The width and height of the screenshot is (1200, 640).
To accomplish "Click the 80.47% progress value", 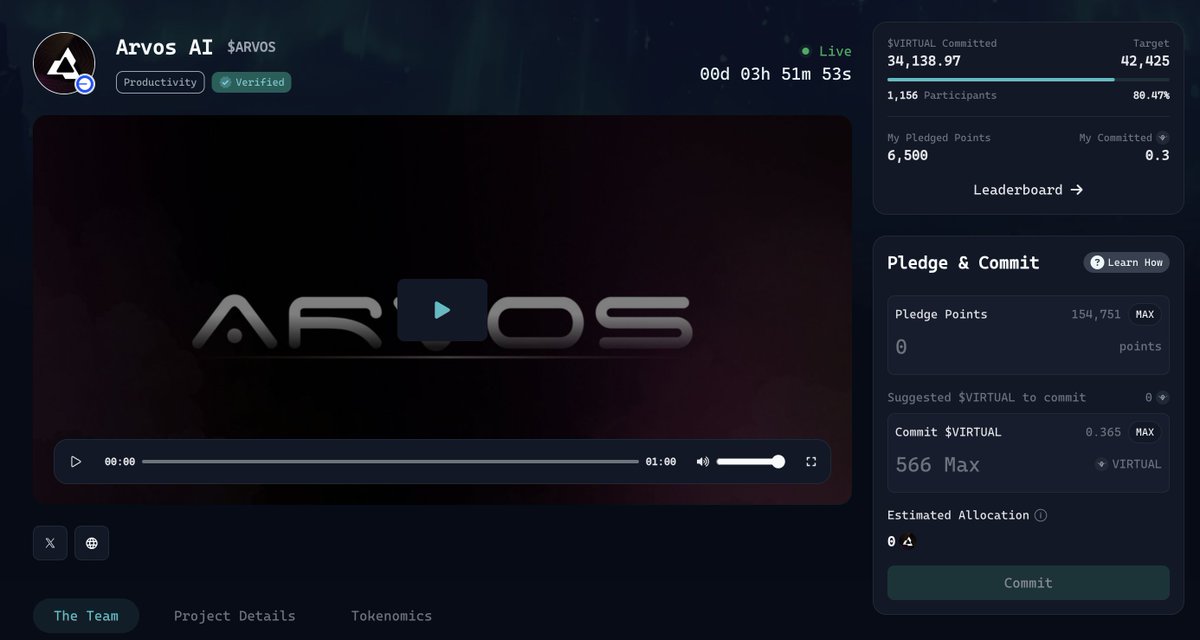I will (1151, 96).
